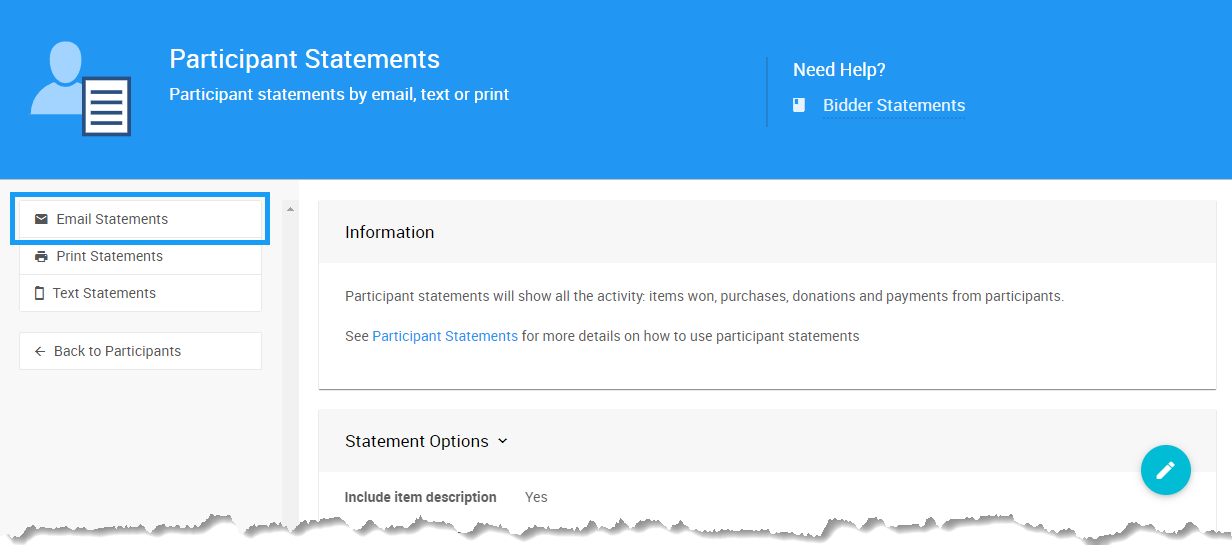1232x545 pixels.
Task: Expand the Statement Options chevron
Action: pos(503,441)
